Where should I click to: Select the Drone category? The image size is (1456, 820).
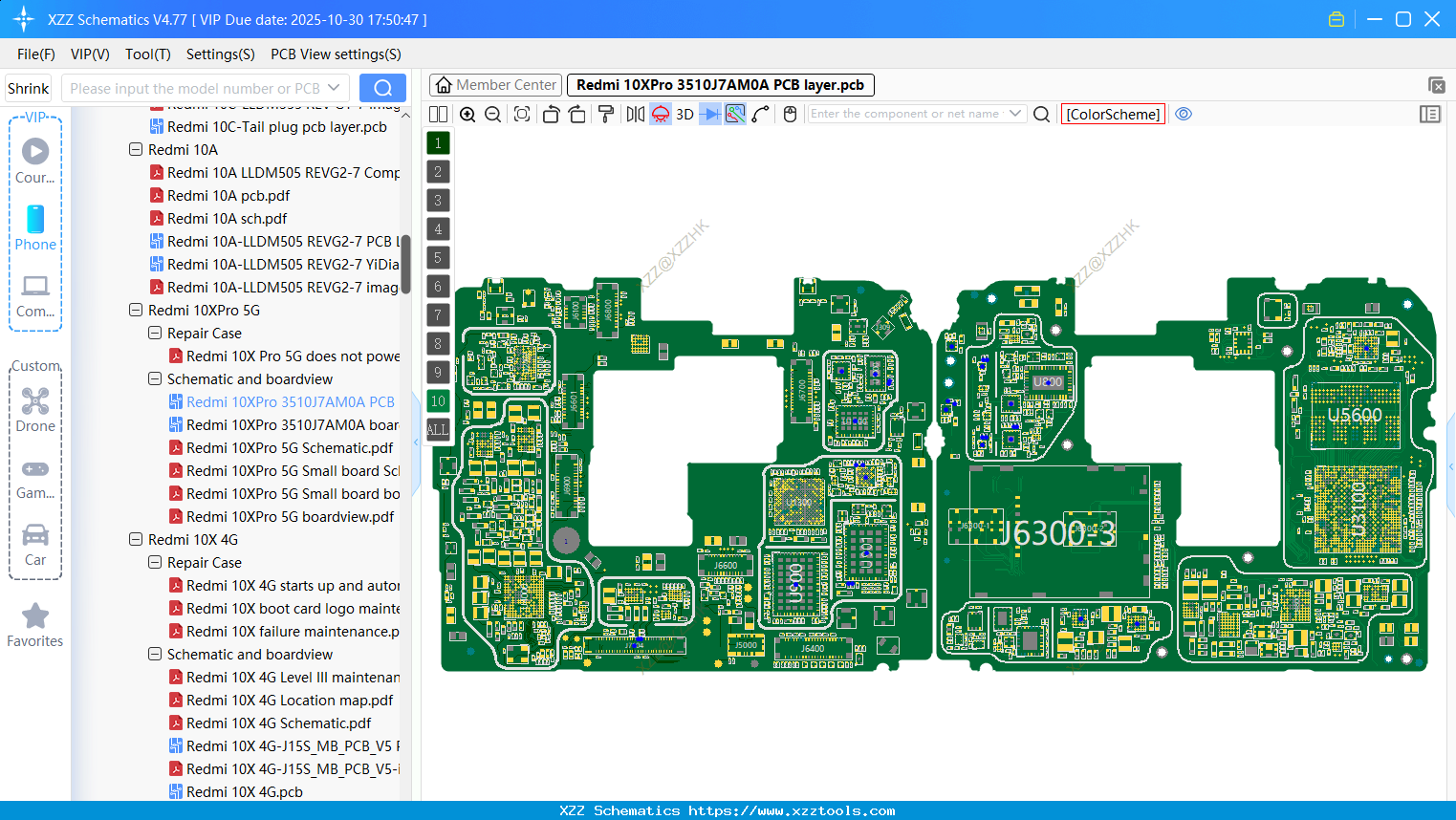click(35, 410)
